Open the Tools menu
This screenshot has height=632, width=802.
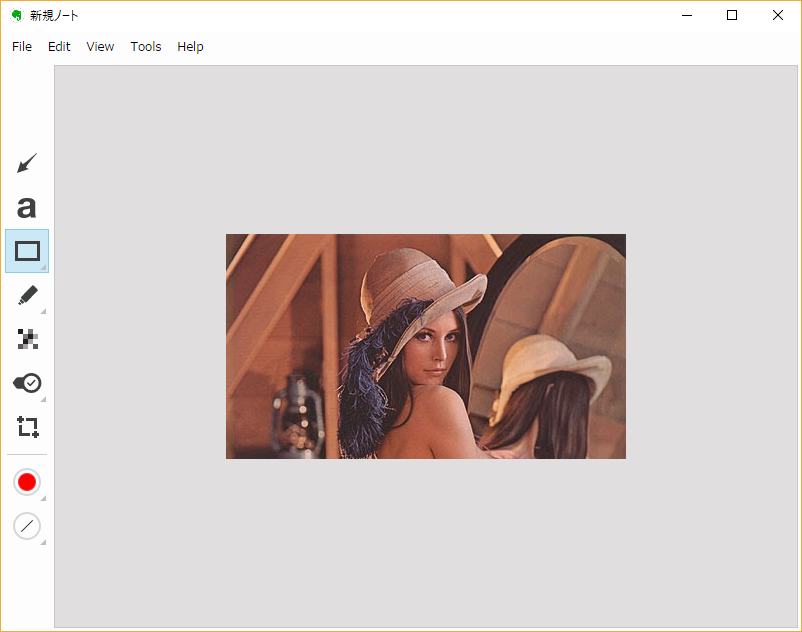point(146,47)
